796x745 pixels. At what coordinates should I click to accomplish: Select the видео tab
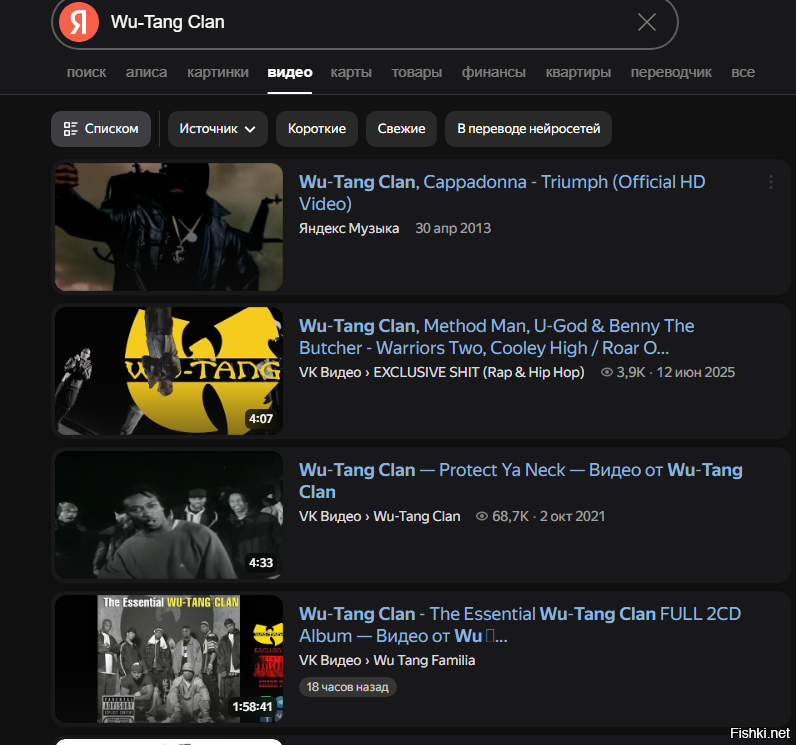[x=290, y=73]
